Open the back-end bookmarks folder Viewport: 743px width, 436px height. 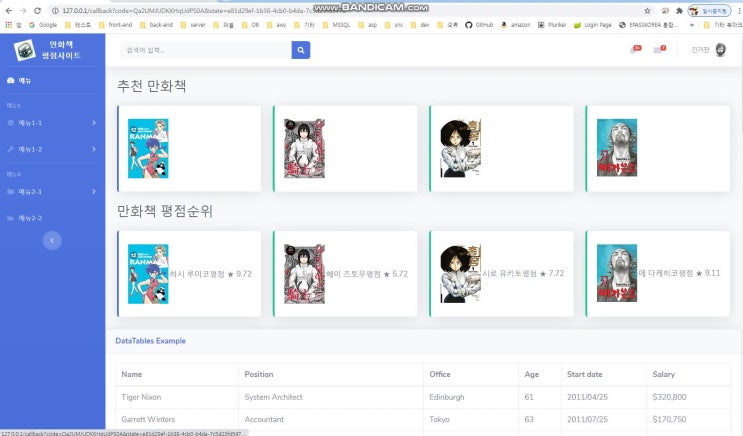[x=156, y=25]
